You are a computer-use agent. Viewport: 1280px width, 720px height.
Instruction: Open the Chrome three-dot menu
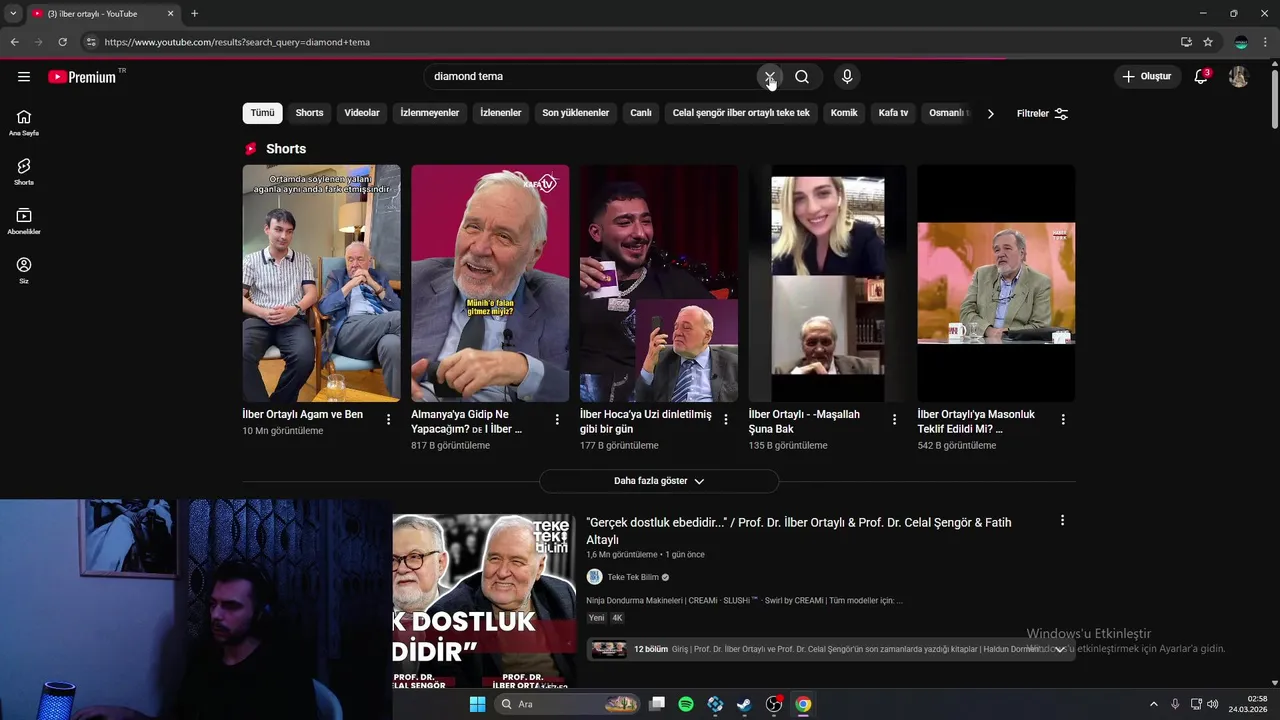pyautogui.click(x=1266, y=42)
